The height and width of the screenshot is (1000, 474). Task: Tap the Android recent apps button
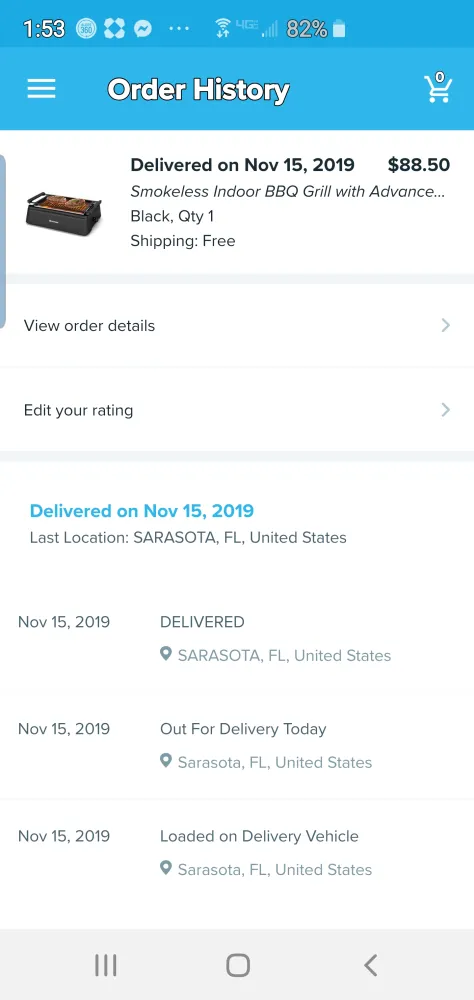[x=106, y=965]
